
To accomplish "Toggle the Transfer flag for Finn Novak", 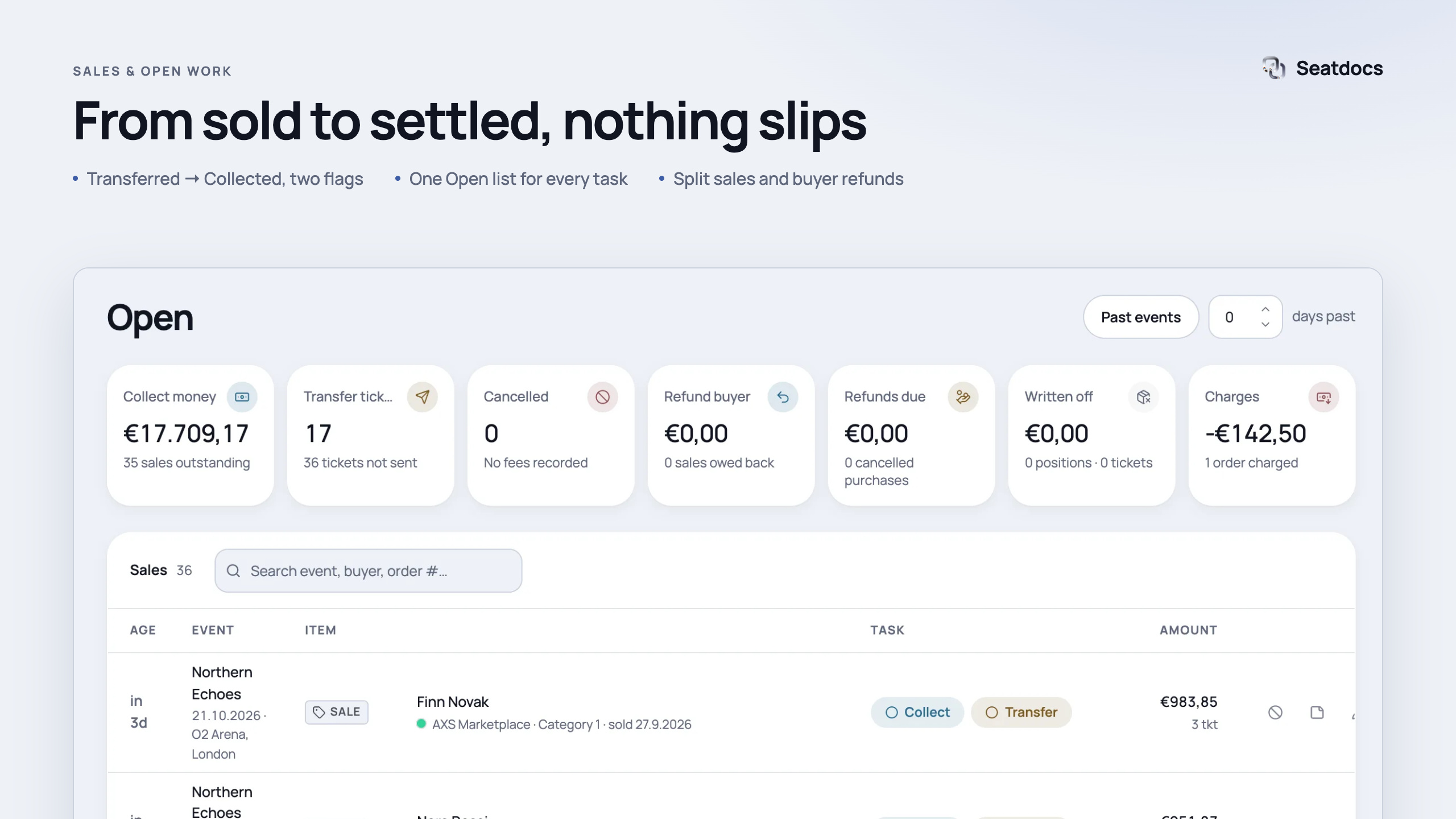I will (x=1021, y=713).
